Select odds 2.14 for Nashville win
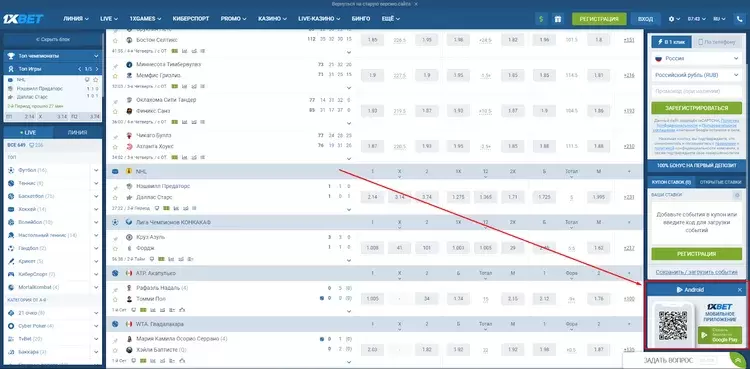 373,197
